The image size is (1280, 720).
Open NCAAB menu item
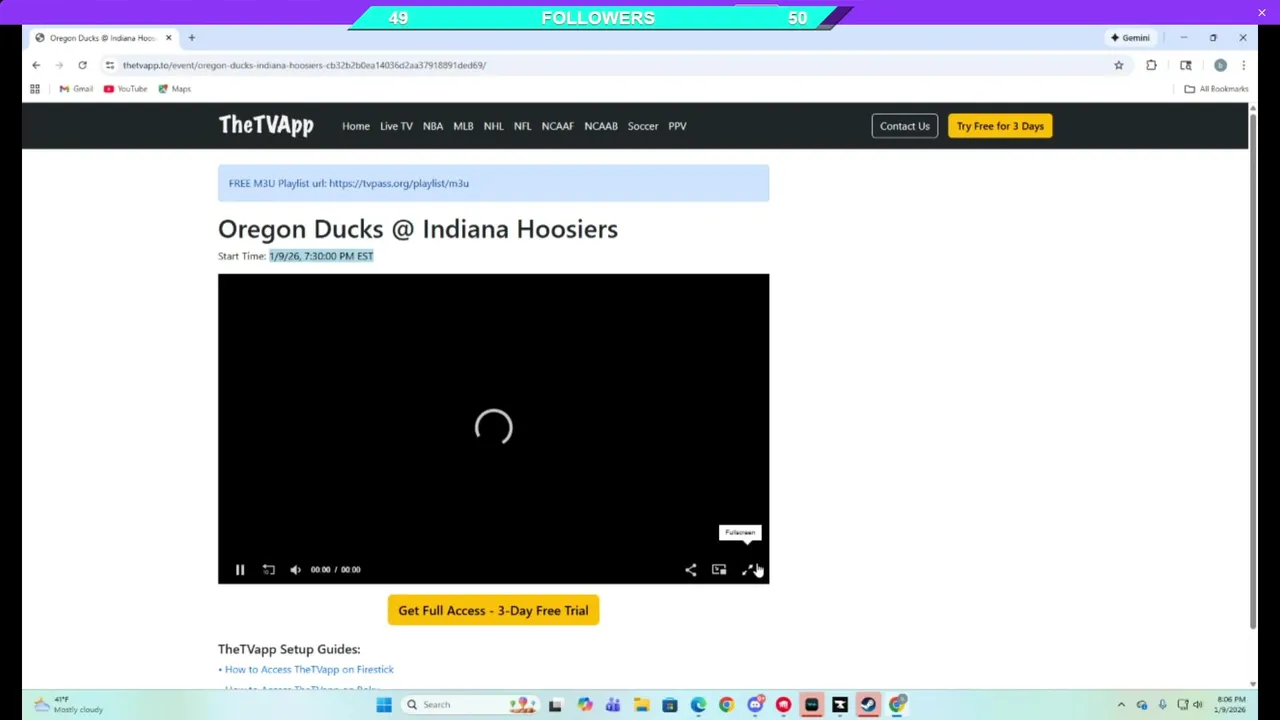[x=601, y=126]
